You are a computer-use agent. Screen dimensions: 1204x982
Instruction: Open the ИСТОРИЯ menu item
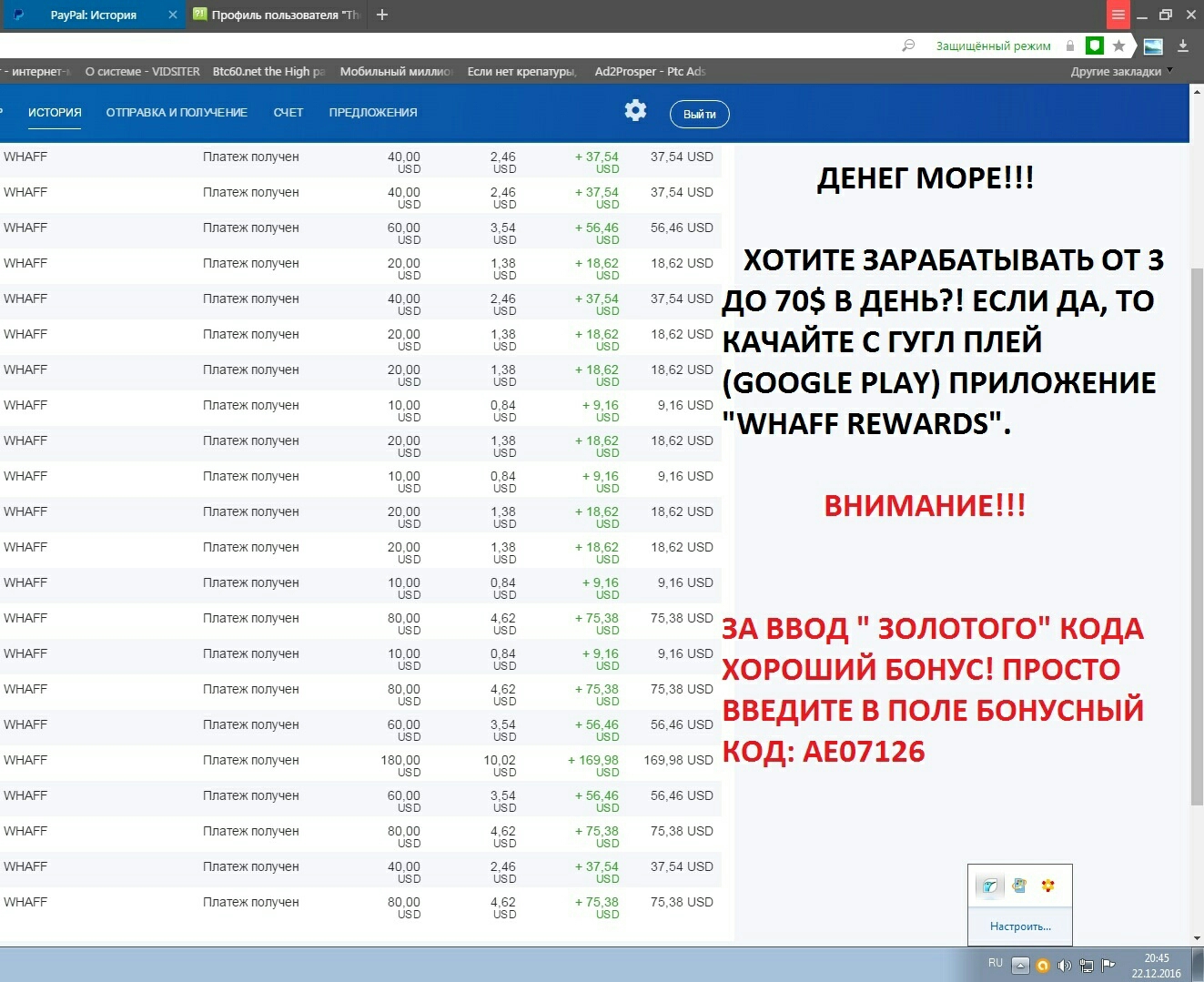click(55, 113)
